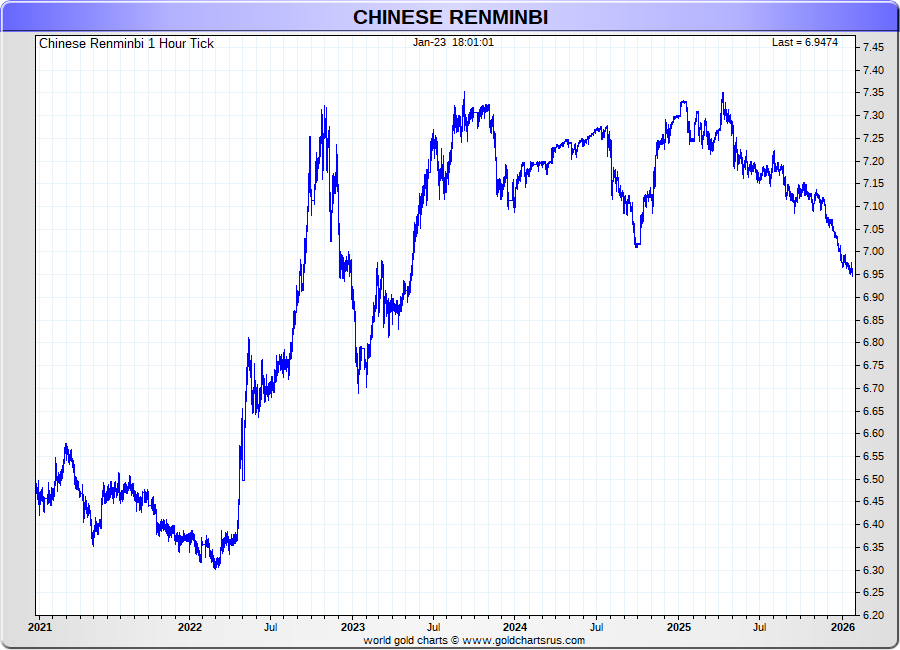900x650 pixels.
Task: Click the 6.75 y-axis label
Action: pyautogui.click(x=873, y=365)
